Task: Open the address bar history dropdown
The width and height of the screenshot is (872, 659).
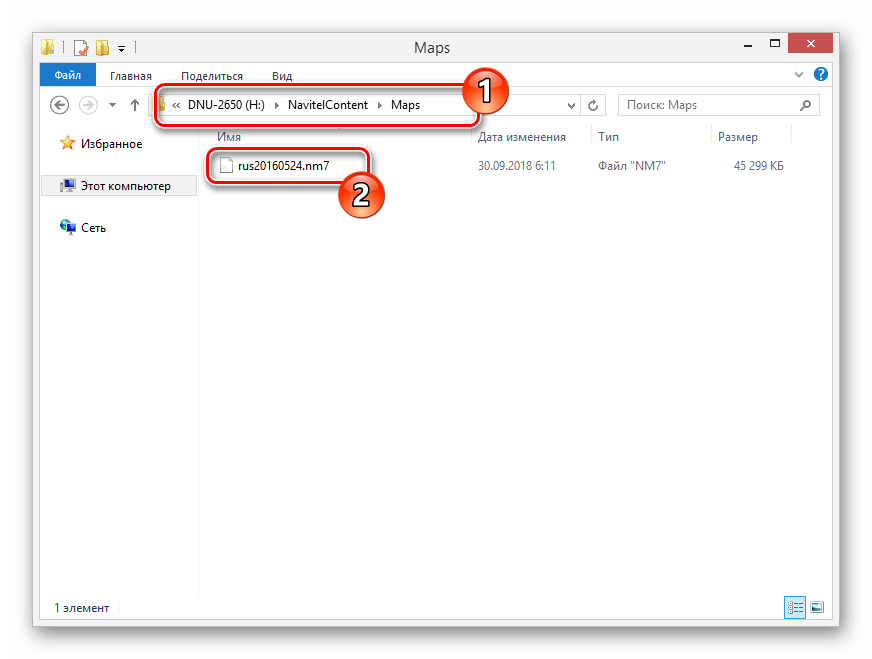Action: 571,105
